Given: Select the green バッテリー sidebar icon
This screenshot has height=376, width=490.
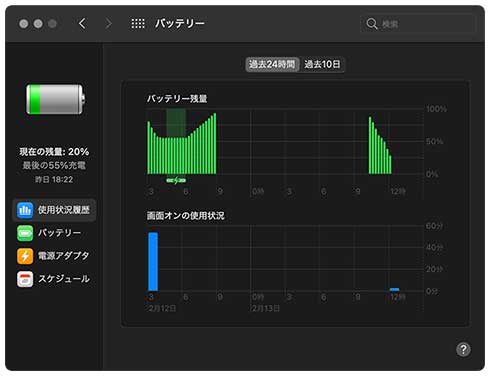Looking at the screenshot, I should [25, 233].
